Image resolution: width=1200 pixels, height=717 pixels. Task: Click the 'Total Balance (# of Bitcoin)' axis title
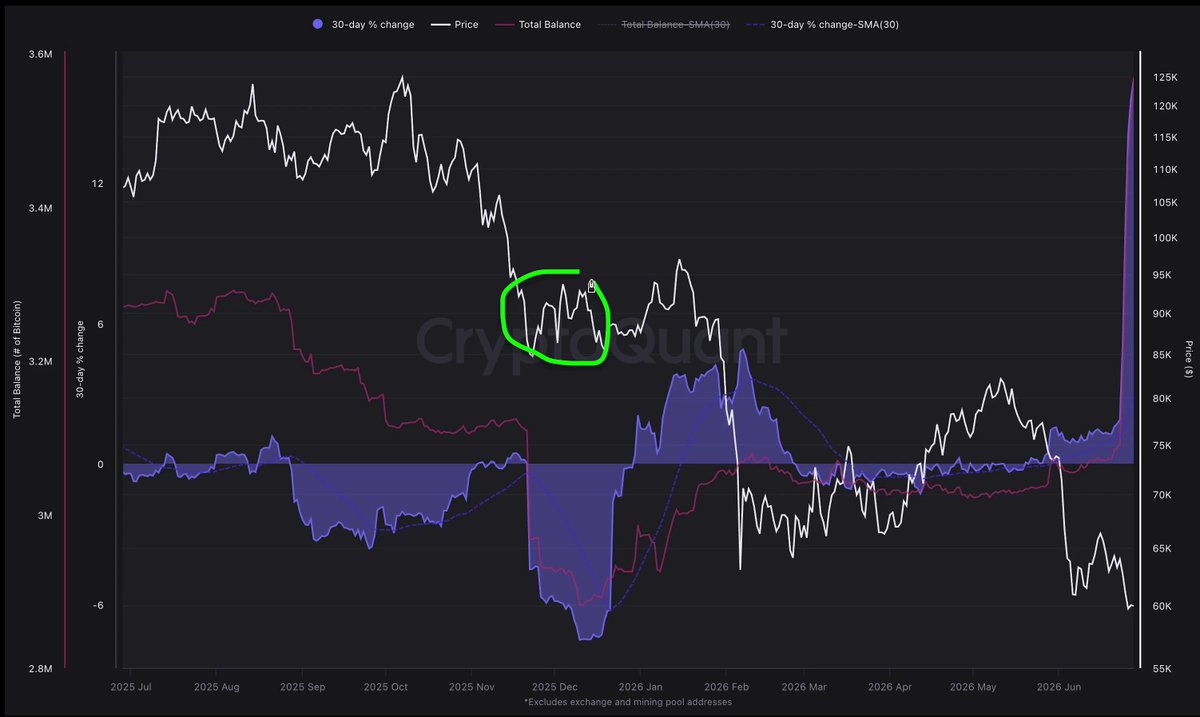pos(17,359)
